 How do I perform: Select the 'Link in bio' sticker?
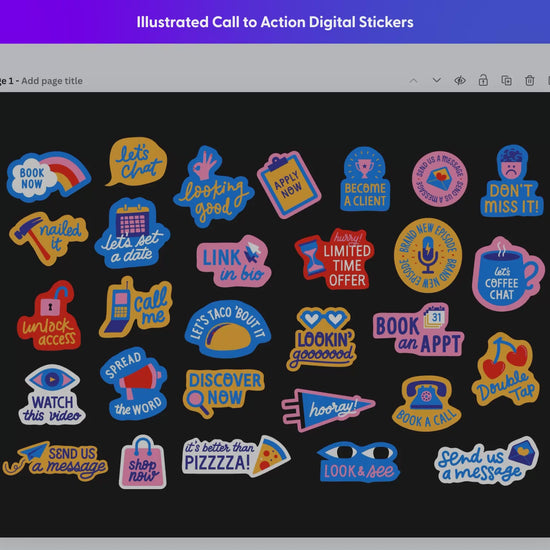234,261
